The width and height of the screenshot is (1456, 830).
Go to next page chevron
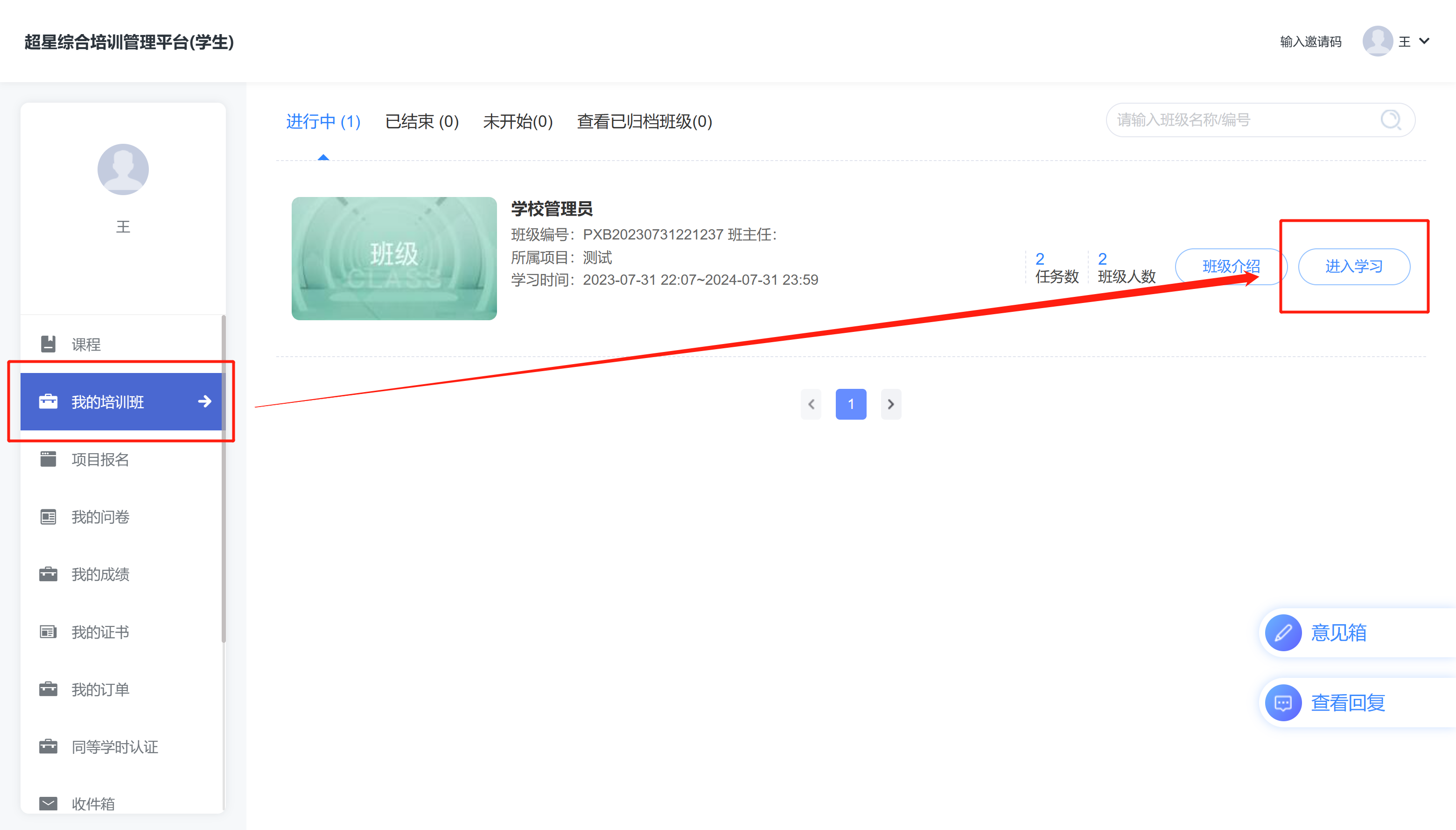tap(891, 404)
